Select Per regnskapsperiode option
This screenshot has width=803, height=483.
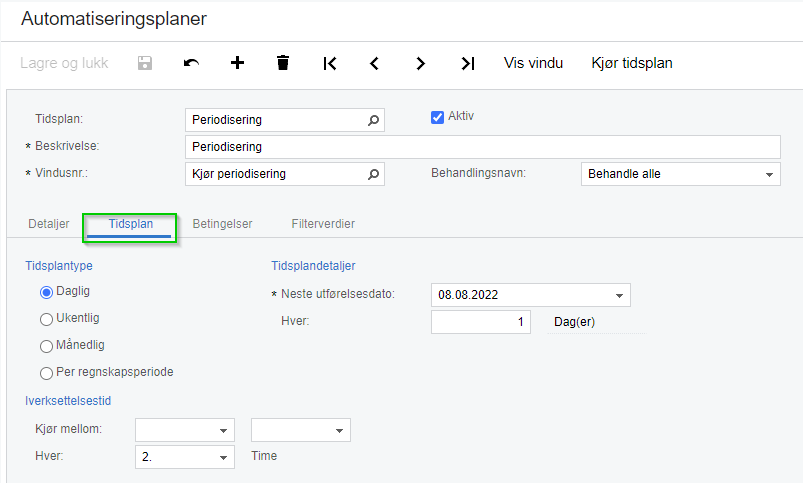click(46, 373)
